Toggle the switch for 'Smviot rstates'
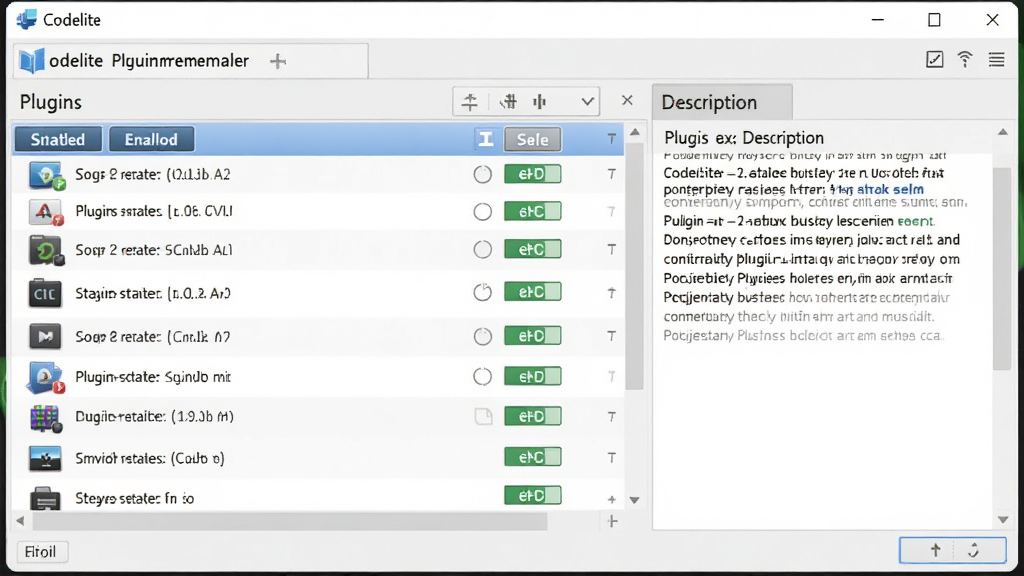 pos(532,457)
